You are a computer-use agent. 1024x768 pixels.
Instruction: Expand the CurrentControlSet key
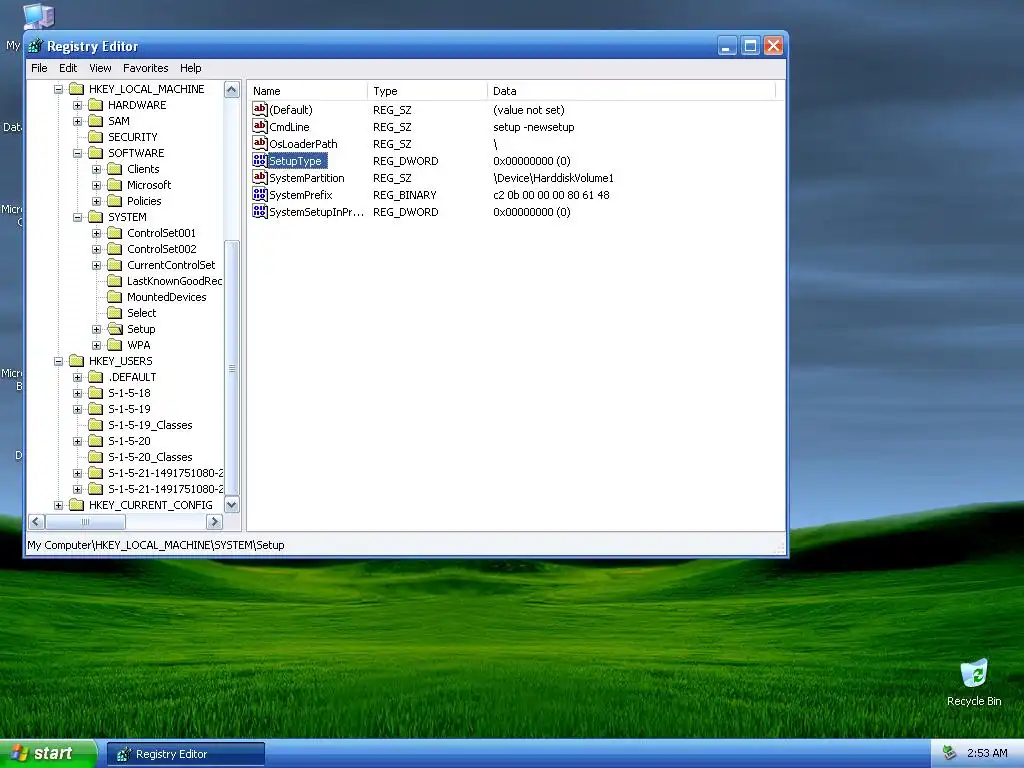pyautogui.click(x=97, y=265)
